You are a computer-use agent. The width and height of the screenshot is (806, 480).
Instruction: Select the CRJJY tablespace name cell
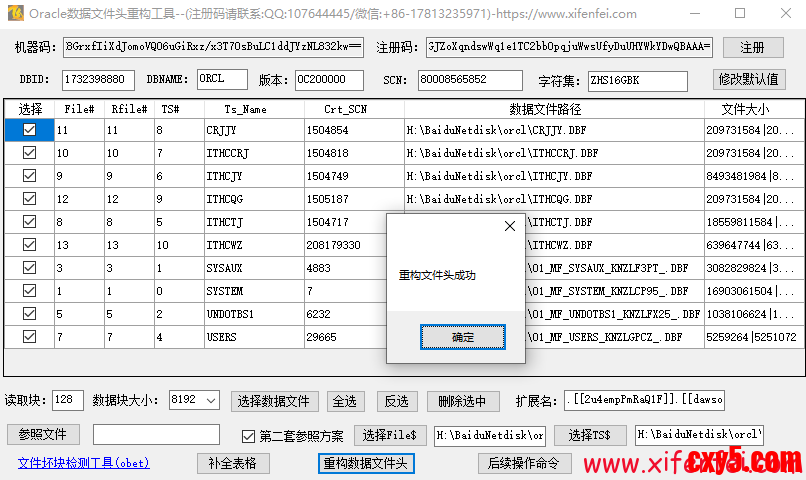(254, 130)
